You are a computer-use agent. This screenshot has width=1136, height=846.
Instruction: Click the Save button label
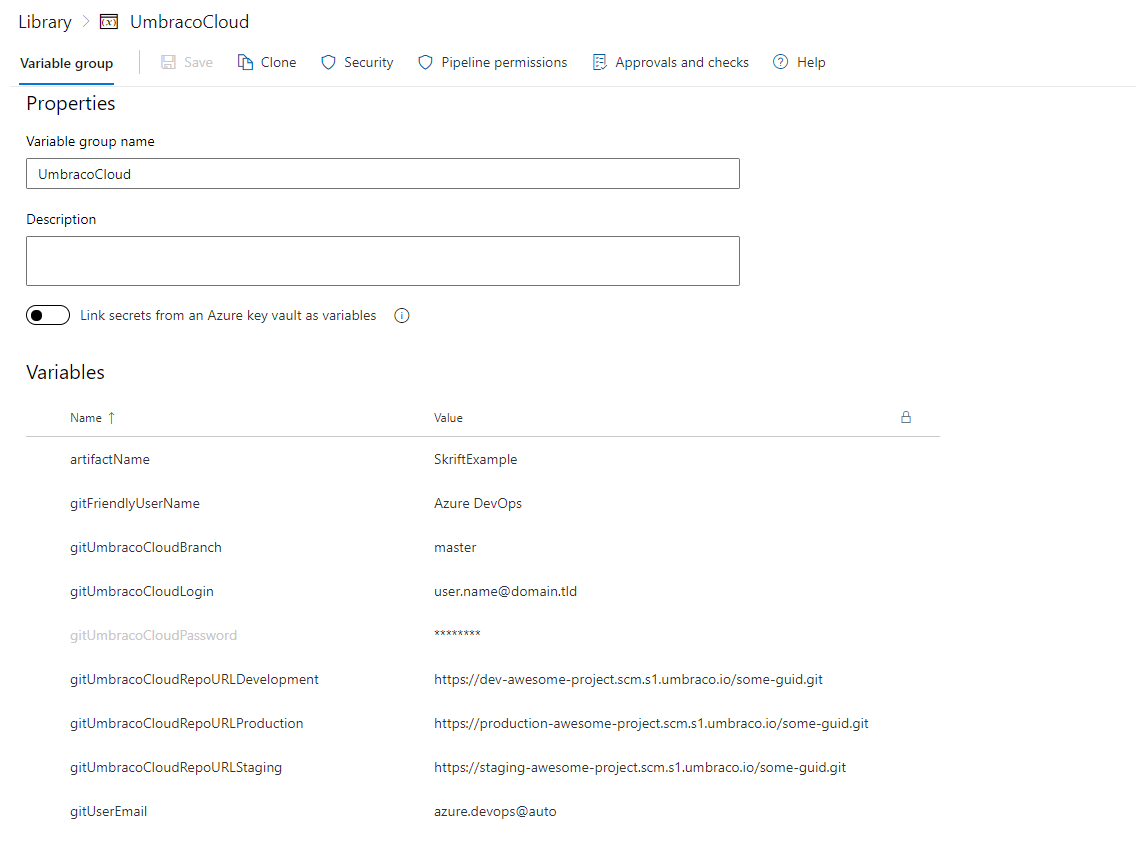tap(199, 62)
